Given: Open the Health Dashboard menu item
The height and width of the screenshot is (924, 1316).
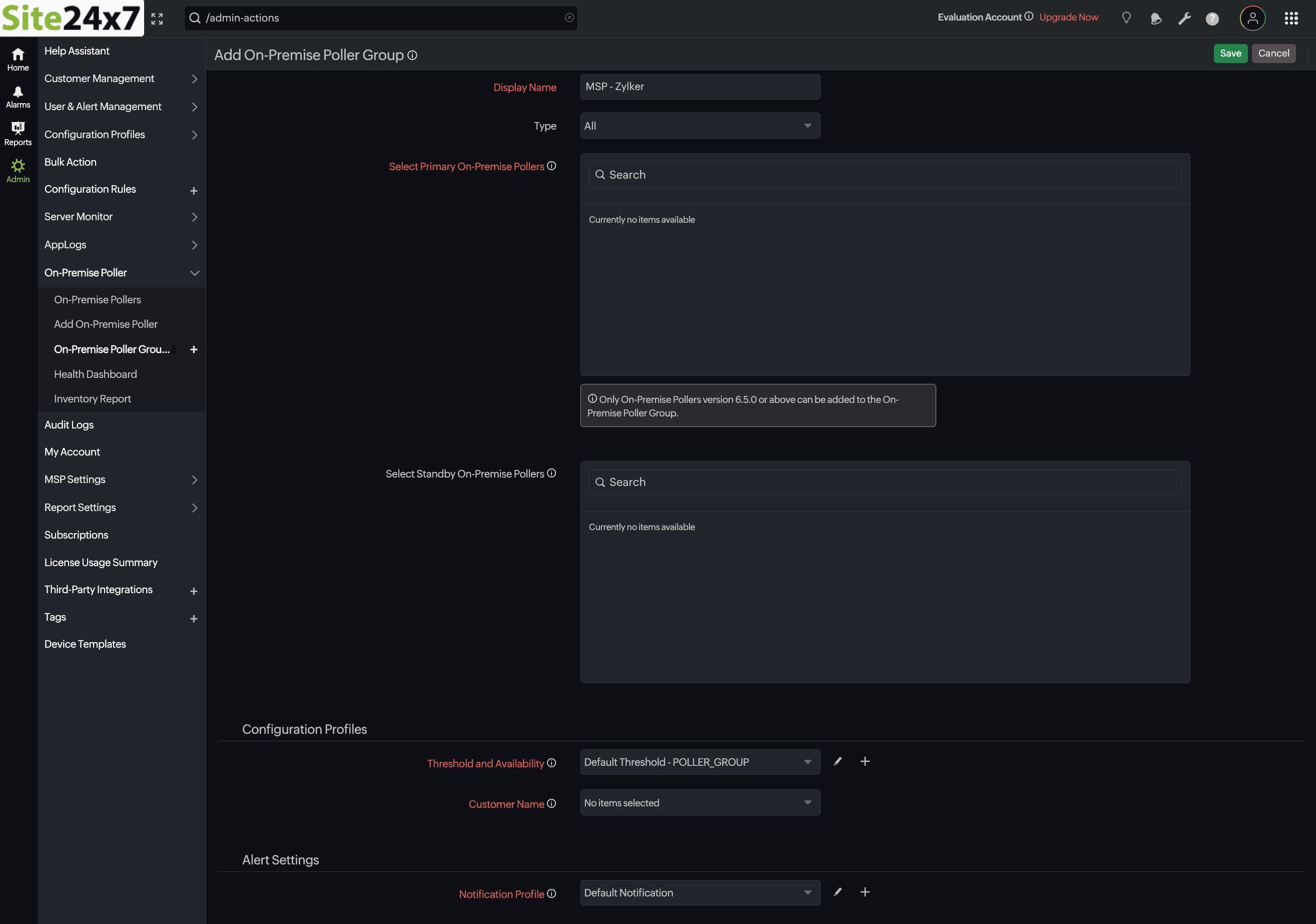Looking at the screenshot, I should click(x=95, y=374).
